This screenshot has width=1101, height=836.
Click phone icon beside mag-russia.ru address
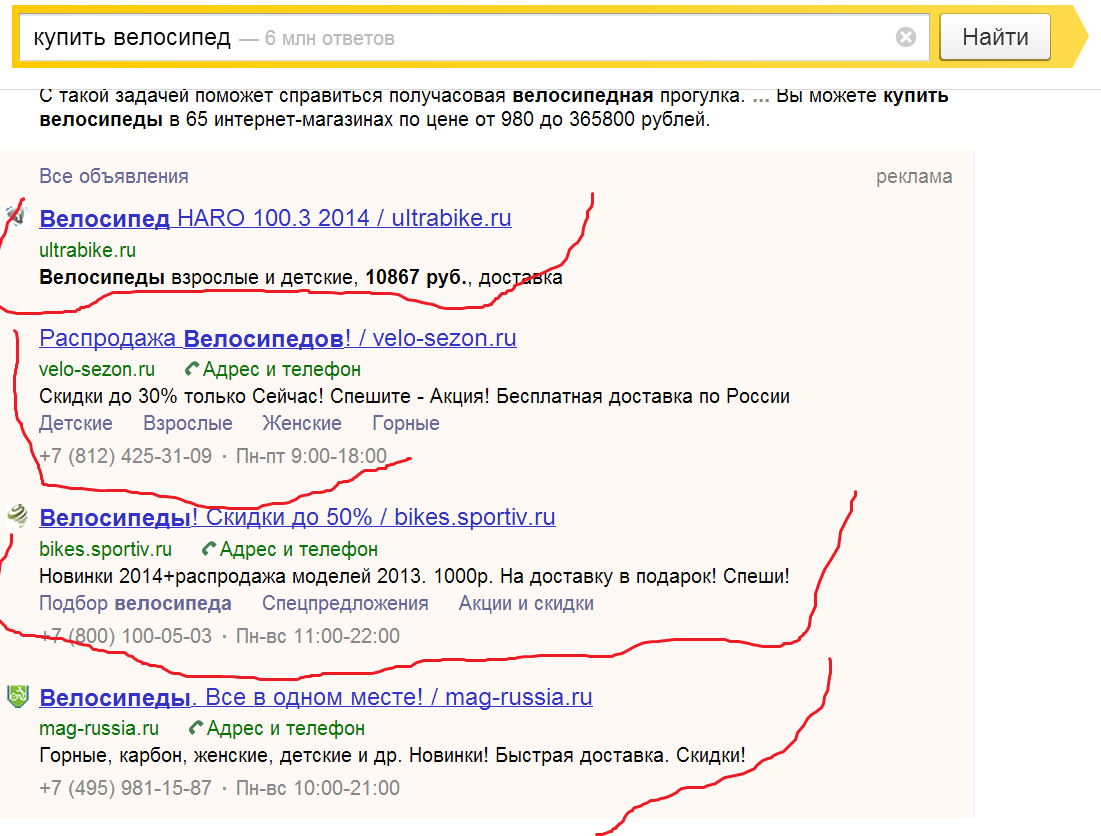point(196,728)
